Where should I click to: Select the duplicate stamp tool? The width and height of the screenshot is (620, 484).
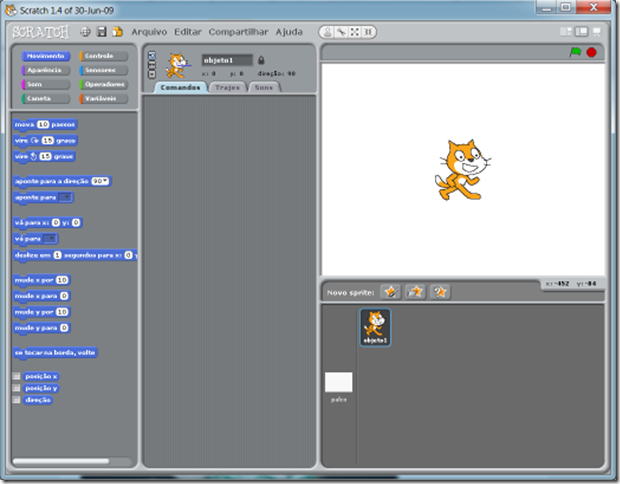click(x=327, y=32)
